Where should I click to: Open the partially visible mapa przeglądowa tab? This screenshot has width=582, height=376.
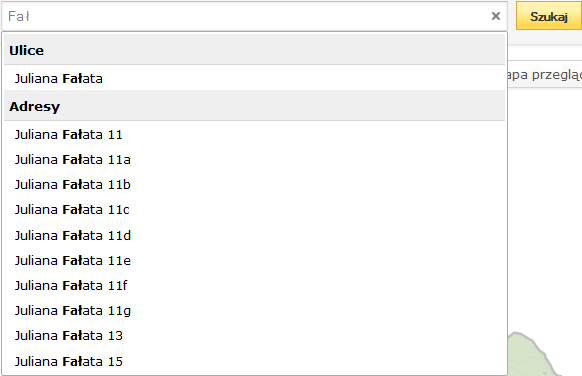[x=545, y=75]
